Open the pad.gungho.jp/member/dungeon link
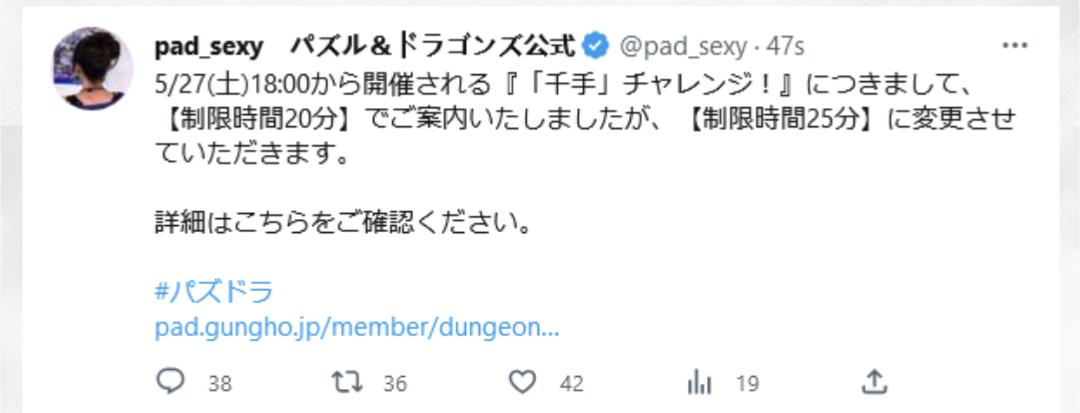Image resolution: width=1080 pixels, height=413 pixels. click(357, 328)
